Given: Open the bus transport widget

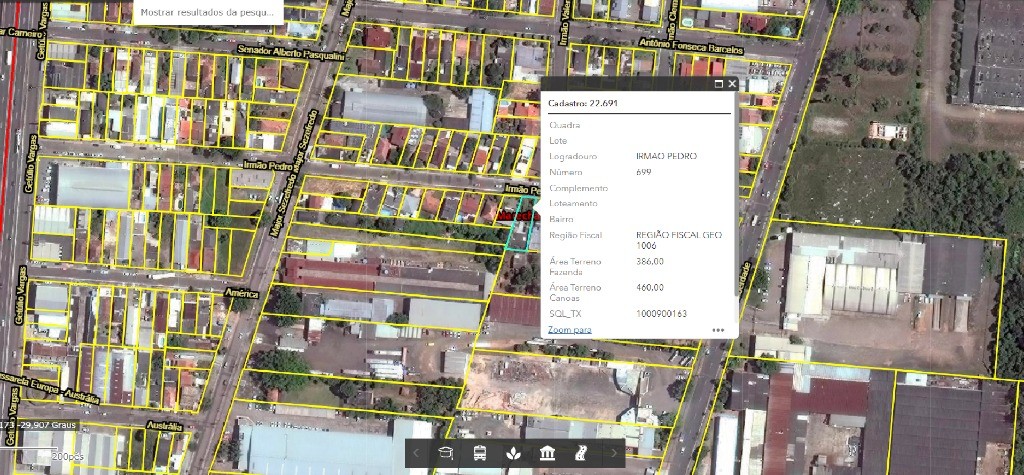Looking at the screenshot, I should click(480, 454).
